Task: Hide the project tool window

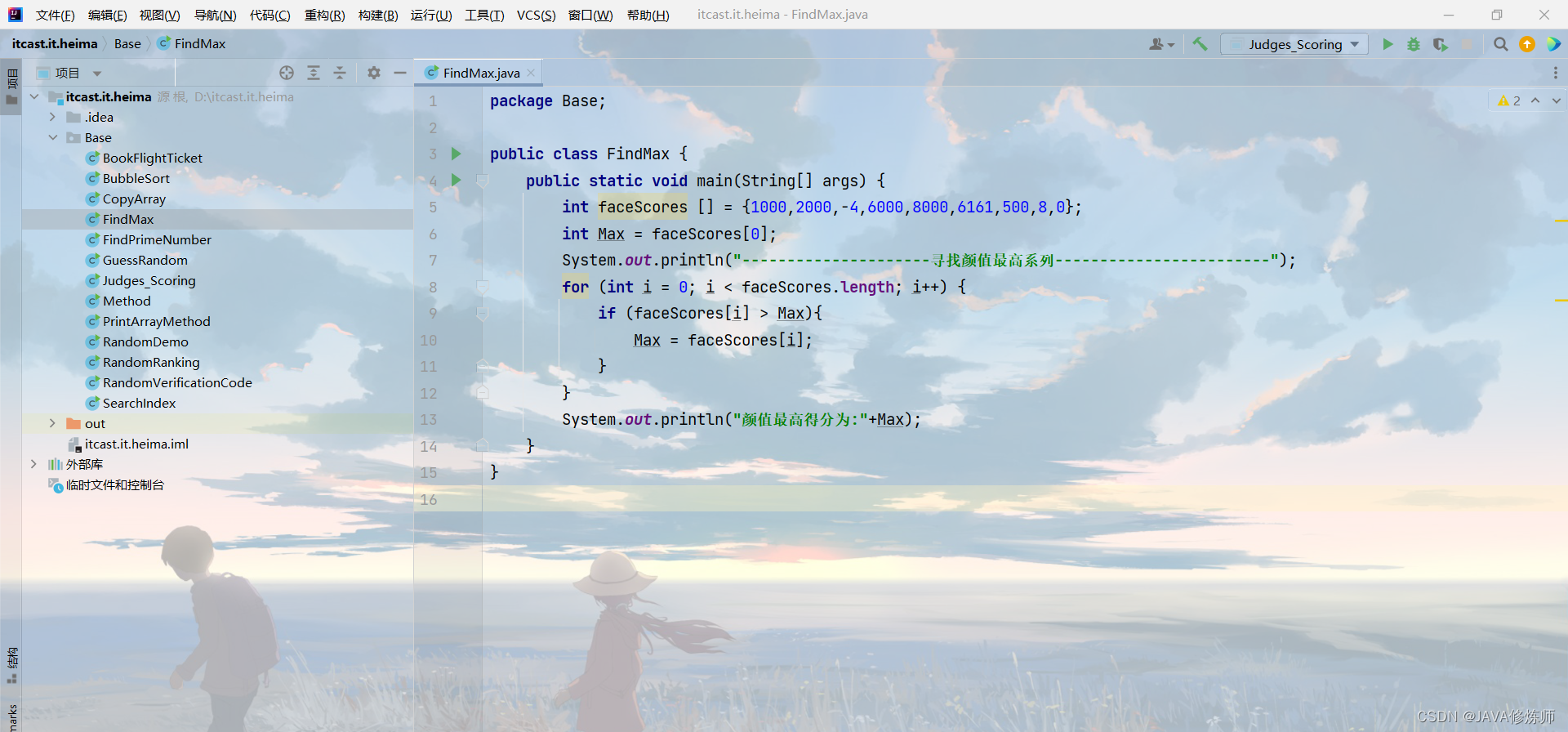Action: (x=400, y=73)
